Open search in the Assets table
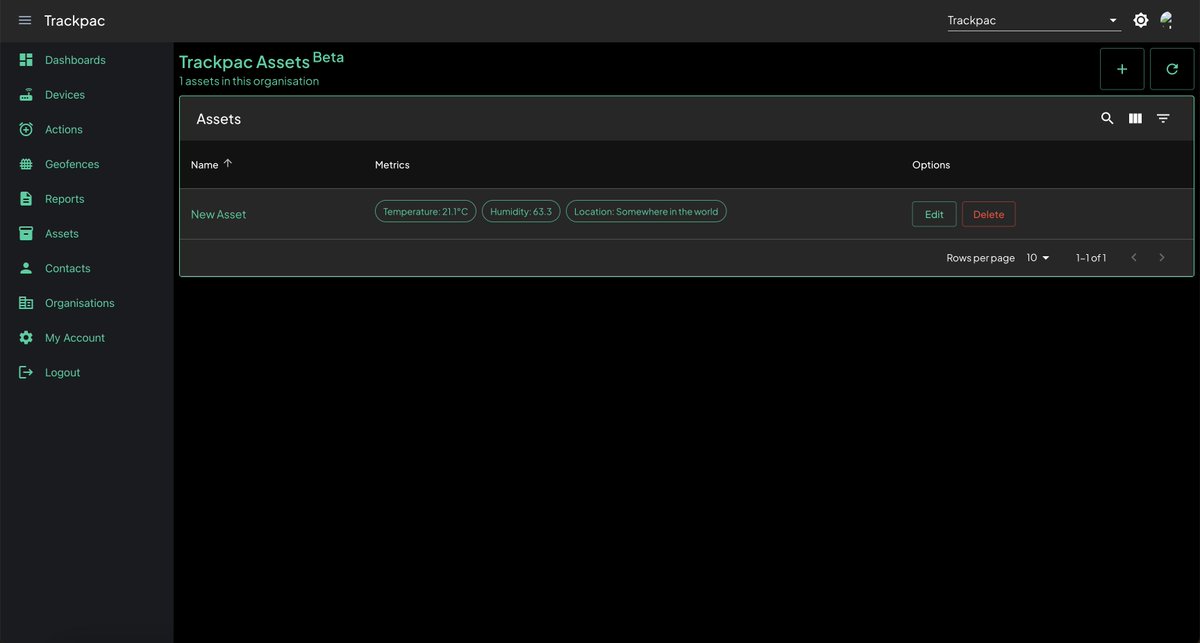1200x643 pixels. click(1107, 118)
